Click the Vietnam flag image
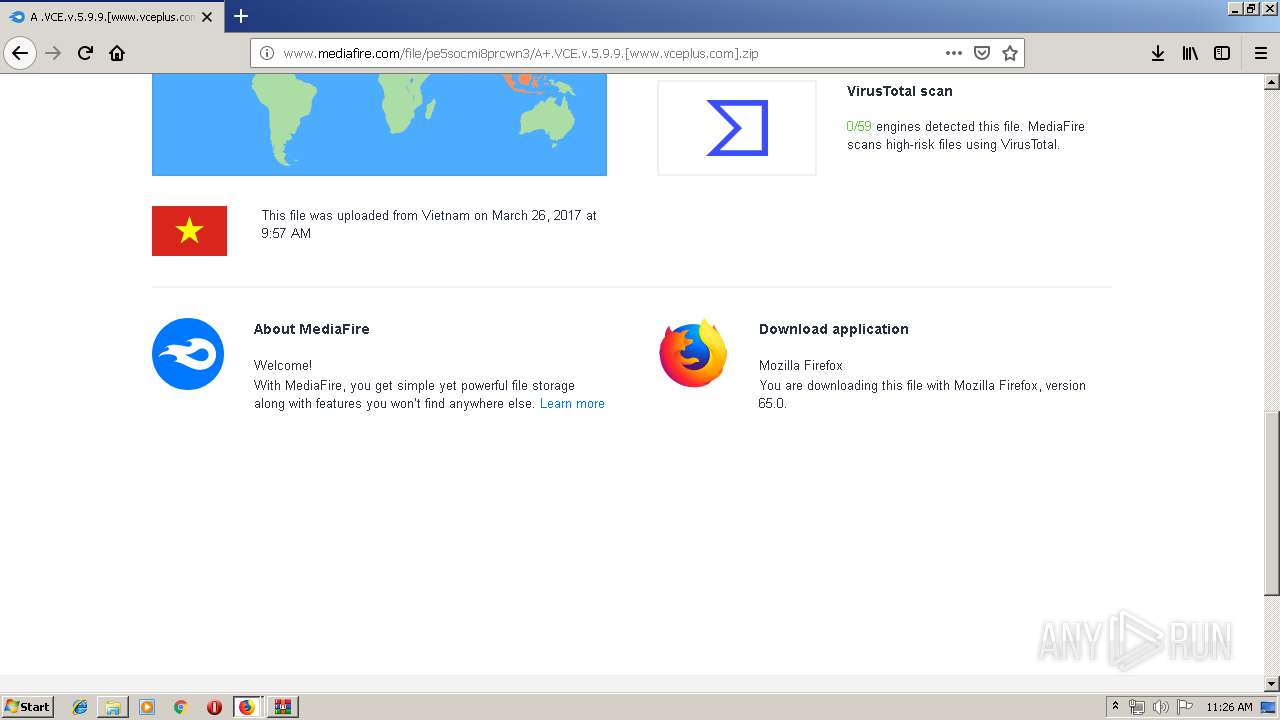 [189, 231]
